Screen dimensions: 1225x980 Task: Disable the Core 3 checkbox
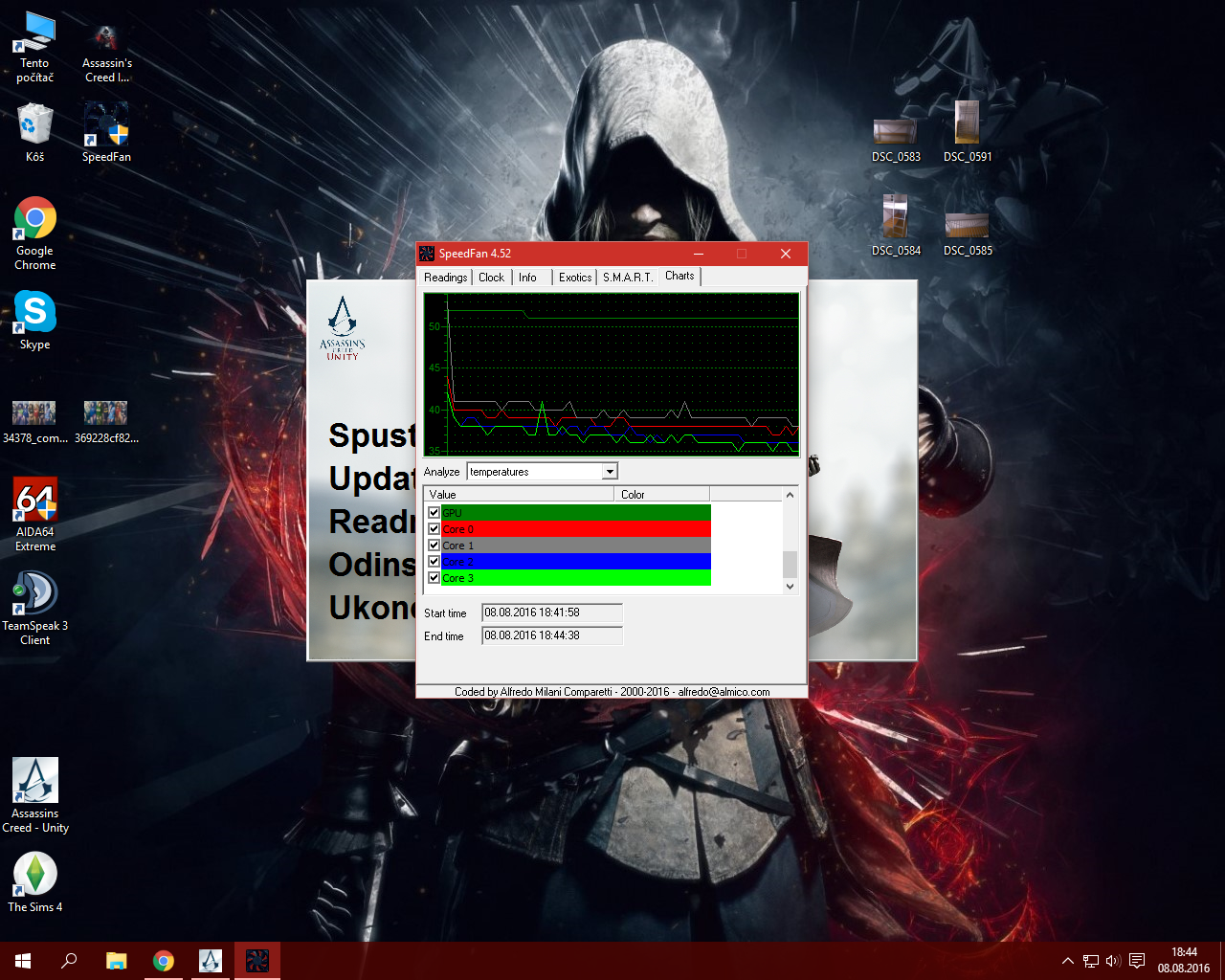434,578
